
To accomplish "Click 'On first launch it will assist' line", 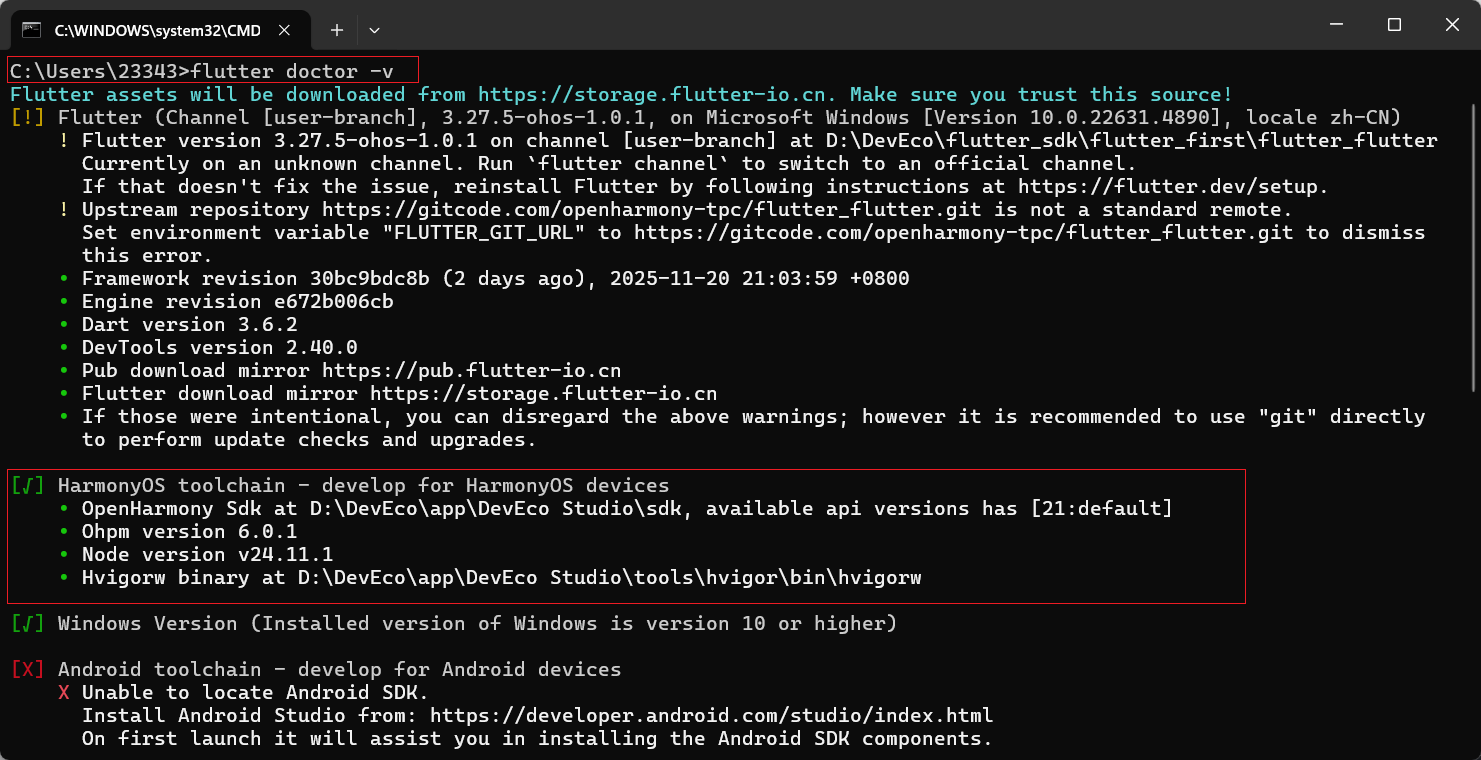I will click(538, 738).
